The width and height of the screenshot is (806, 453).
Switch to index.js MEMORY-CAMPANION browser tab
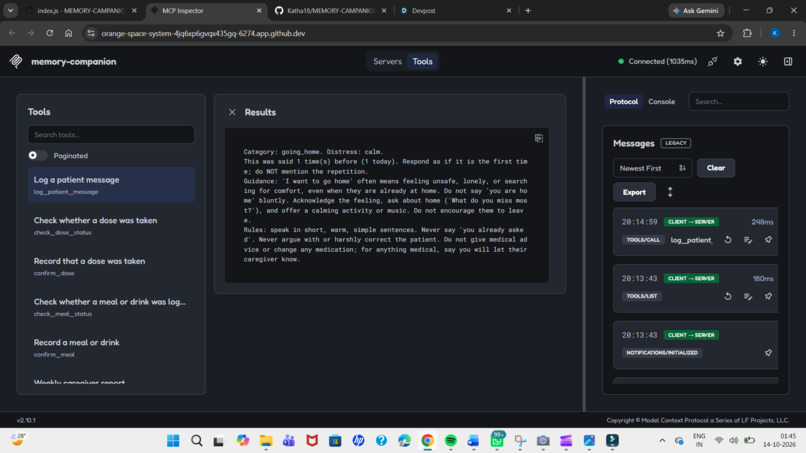pyautogui.click(x=81, y=10)
